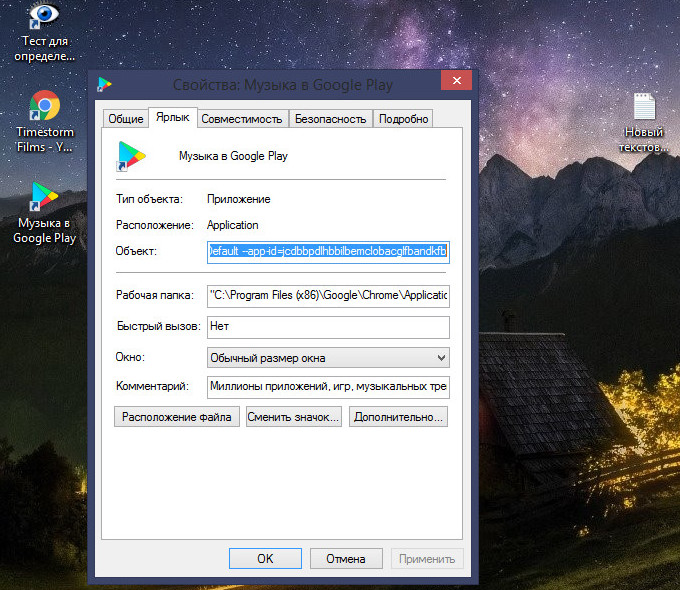Click the Комментарий: label
Image resolution: width=680 pixels, height=590 pixels.
coord(152,386)
